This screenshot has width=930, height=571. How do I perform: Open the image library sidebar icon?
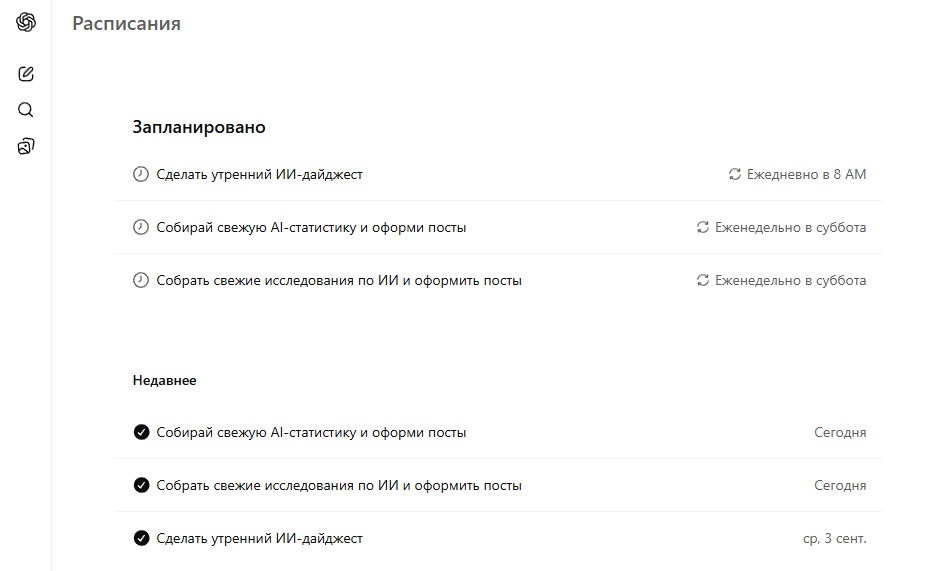point(26,147)
